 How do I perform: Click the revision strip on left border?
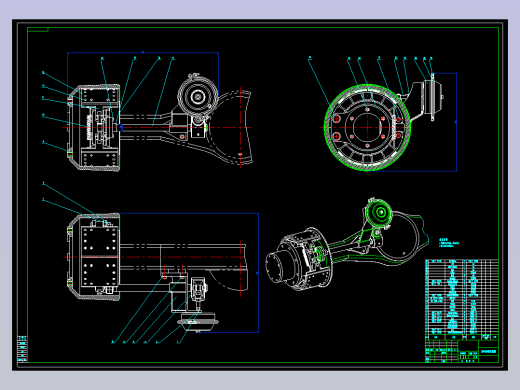coord(22,349)
